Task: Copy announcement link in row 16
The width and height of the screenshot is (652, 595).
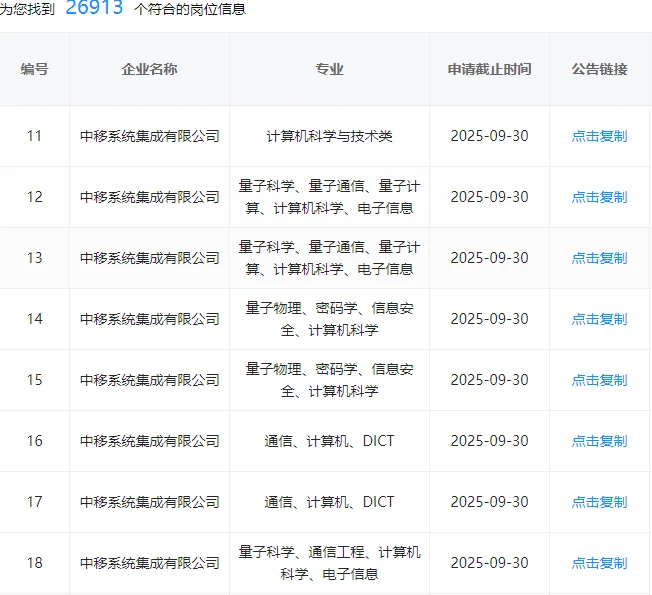Action: [599, 441]
